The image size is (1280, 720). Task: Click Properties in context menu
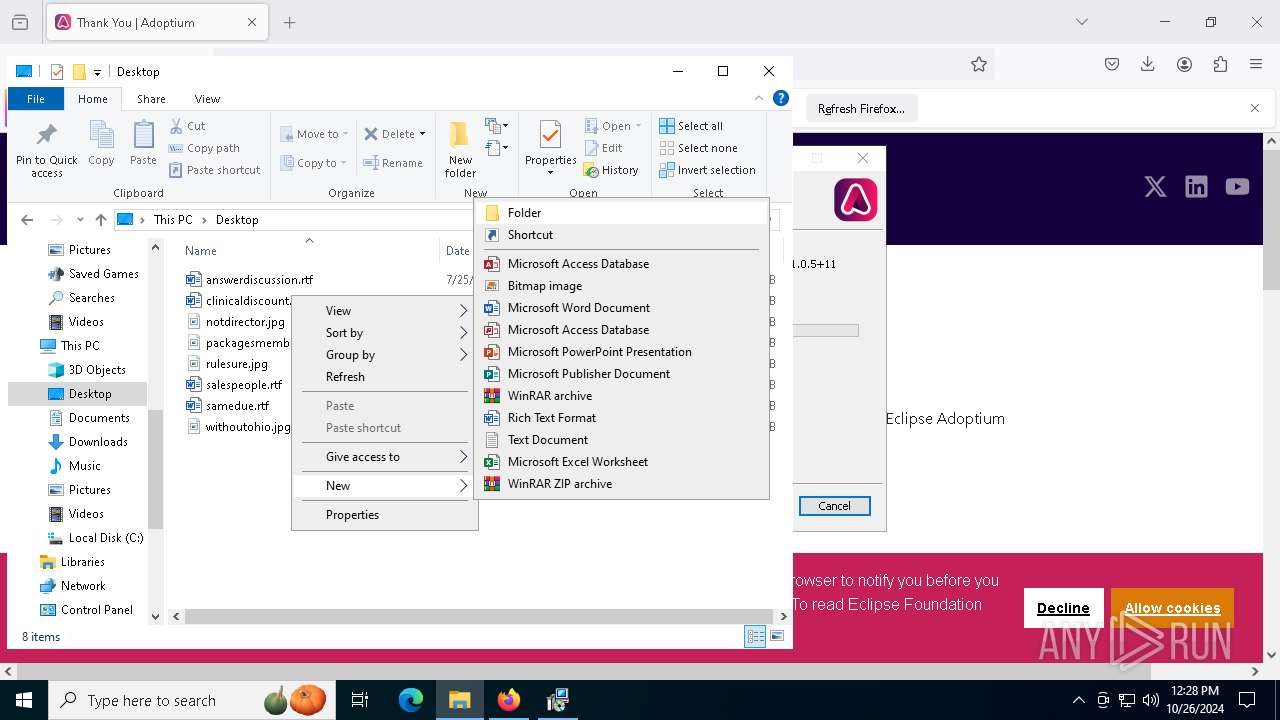[385, 515]
